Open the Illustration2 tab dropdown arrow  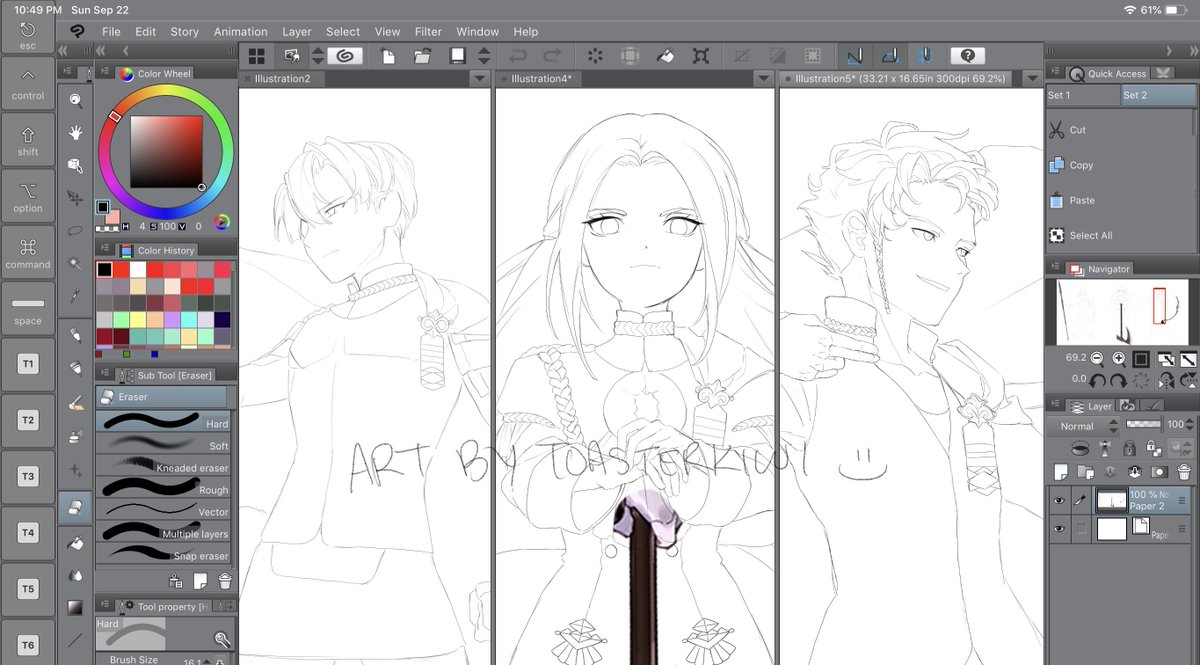[480, 78]
